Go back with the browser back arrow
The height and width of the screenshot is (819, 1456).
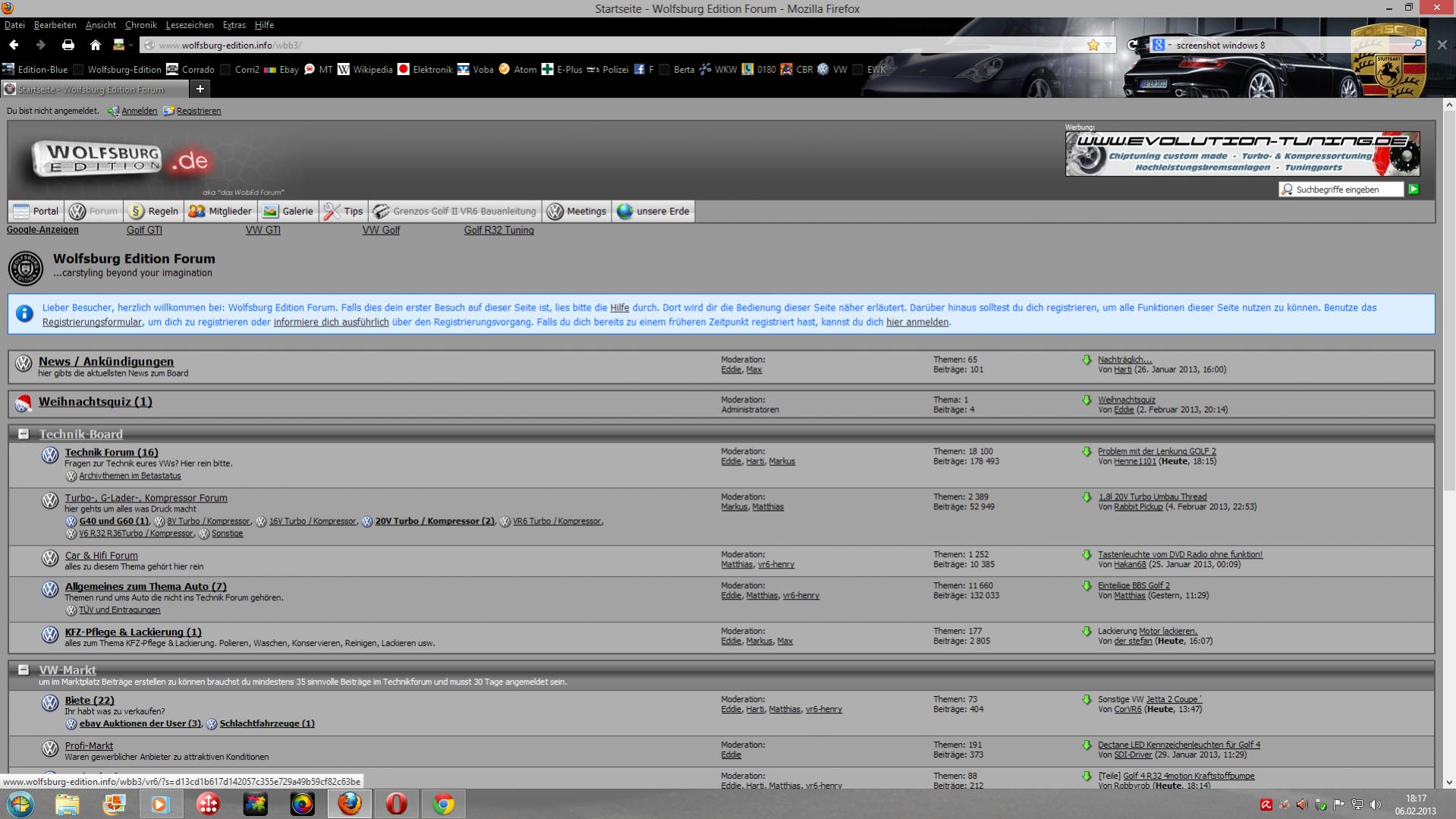tap(14, 45)
